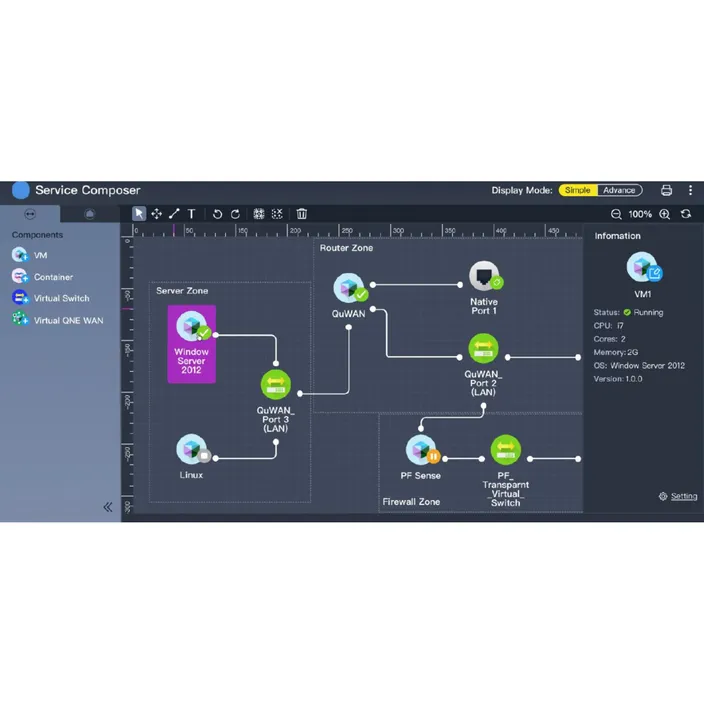
Task: Select the connection line tool
Action: (174, 214)
